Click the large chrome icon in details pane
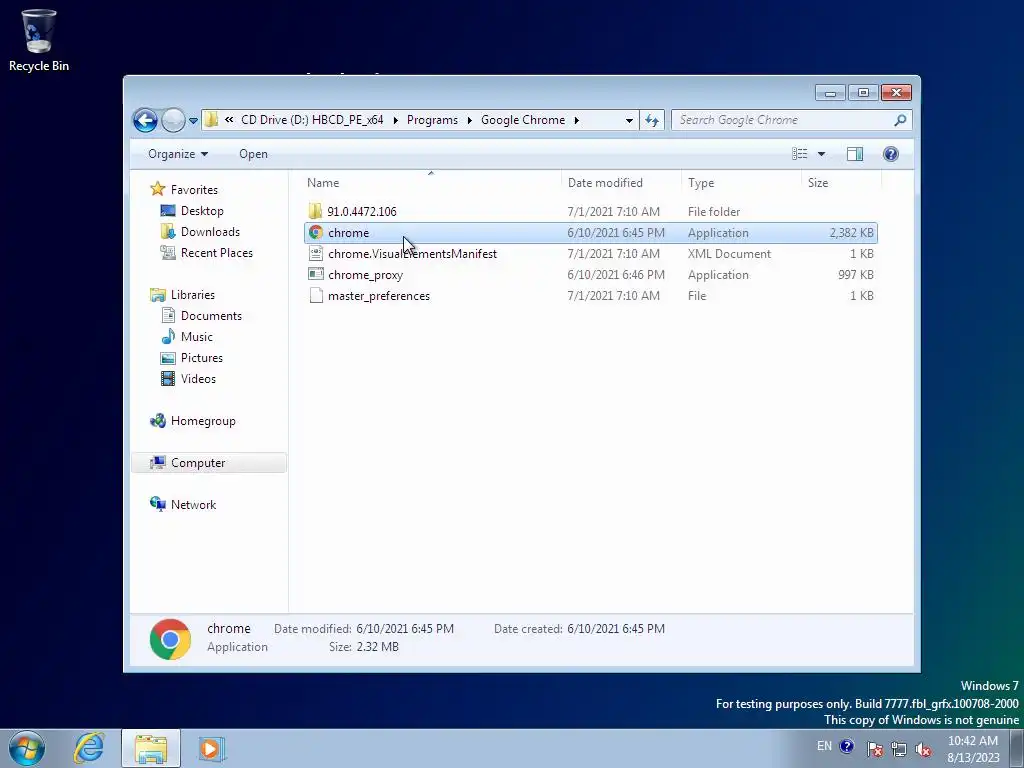 tap(170, 639)
